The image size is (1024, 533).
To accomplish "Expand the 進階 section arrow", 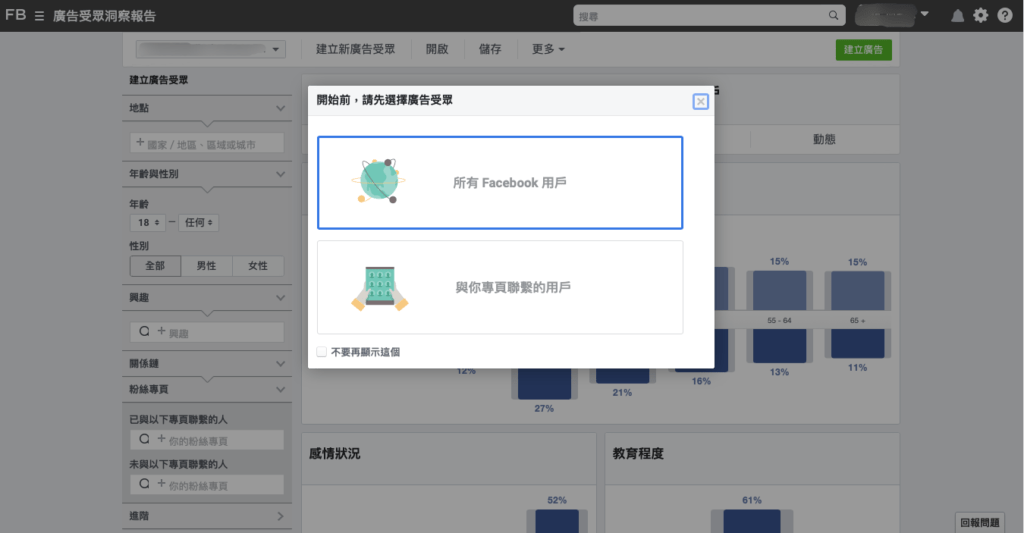I will [x=280, y=516].
